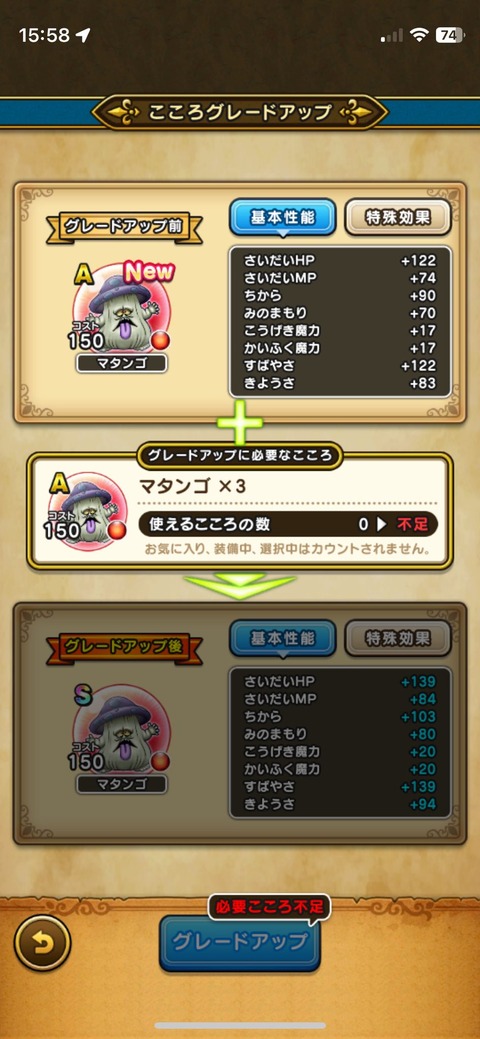Tap the round back arrow button
The height and width of the screenshot is (1039, 480).
tap(42, 943)
